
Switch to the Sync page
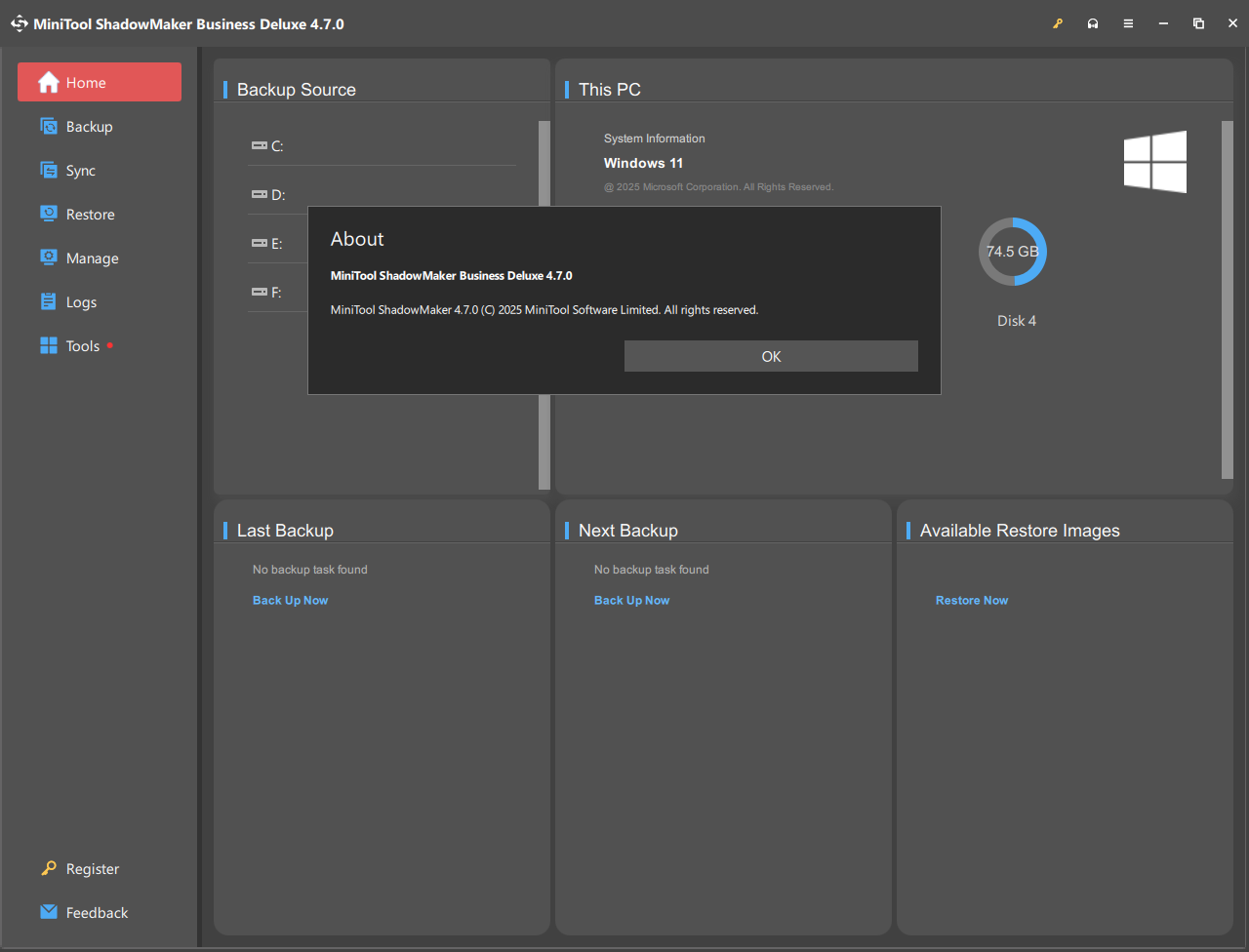(100, 171)
